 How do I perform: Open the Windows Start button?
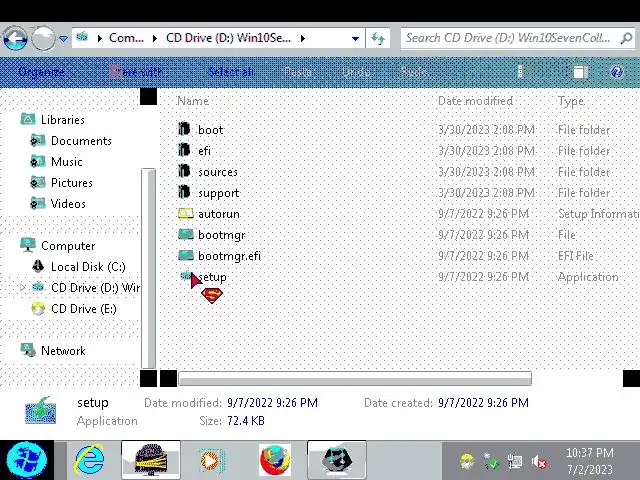[26, 460]
